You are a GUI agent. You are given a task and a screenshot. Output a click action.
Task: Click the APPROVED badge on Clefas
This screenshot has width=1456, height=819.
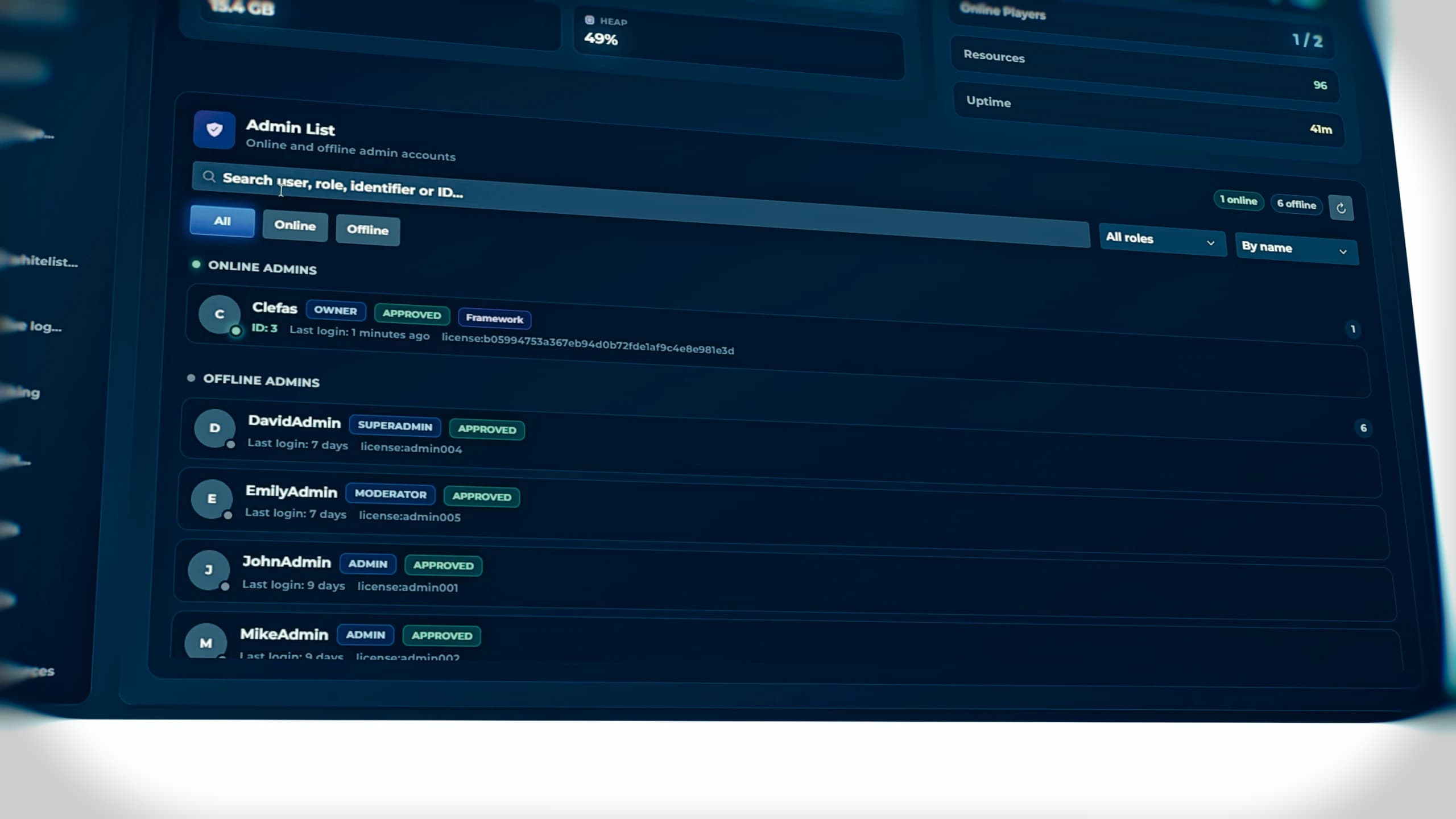[412, 315]
